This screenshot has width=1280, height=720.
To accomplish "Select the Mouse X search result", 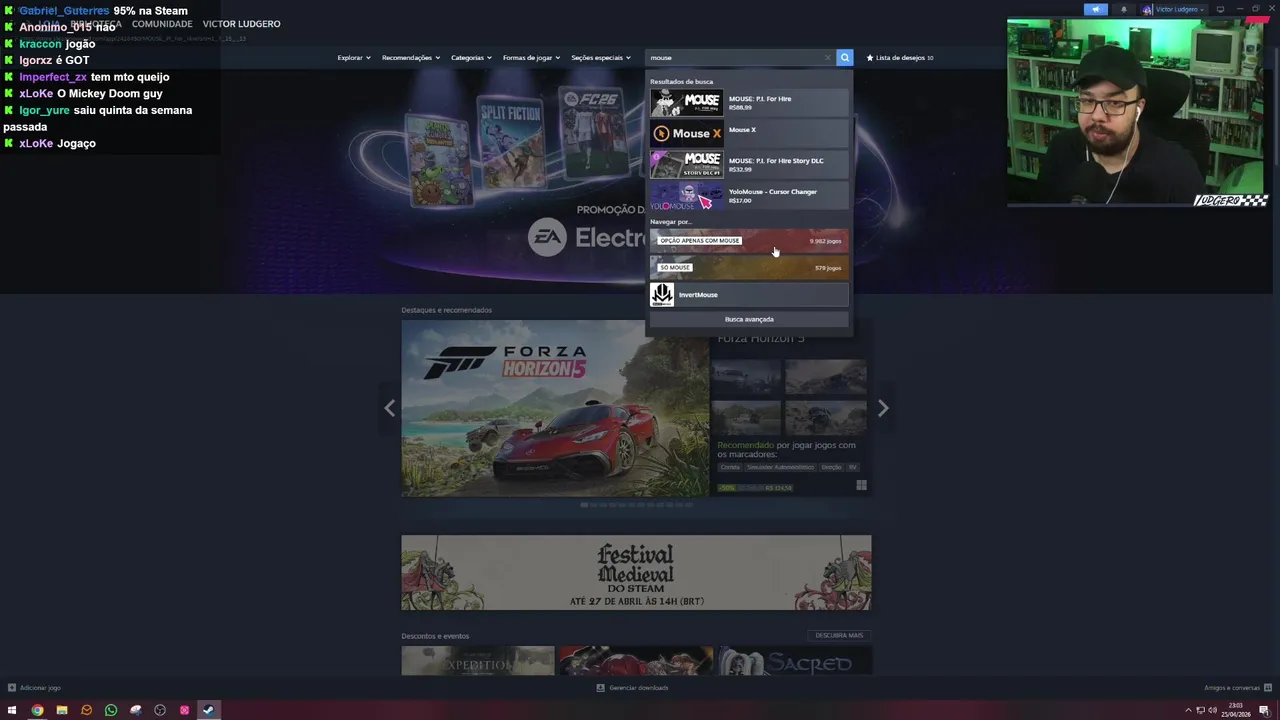I will (749, 134).
